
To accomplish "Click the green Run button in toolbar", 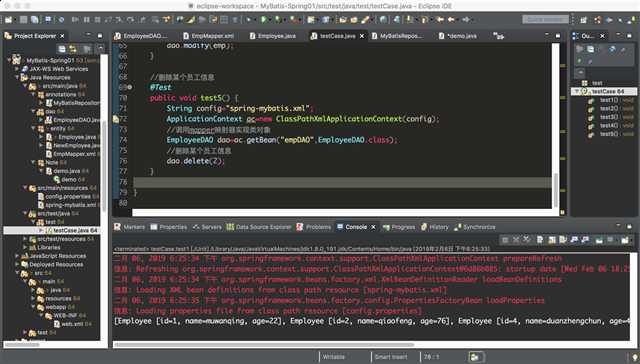I will [264, 20].
